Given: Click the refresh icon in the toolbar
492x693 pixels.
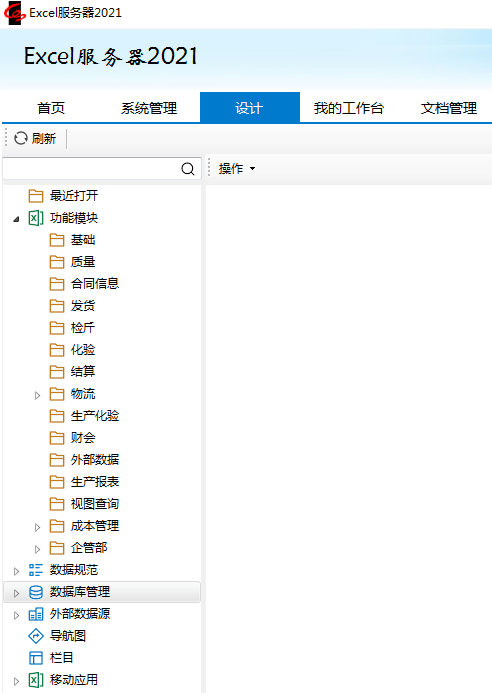Looking at the screenshot, I should coord(20,138).
